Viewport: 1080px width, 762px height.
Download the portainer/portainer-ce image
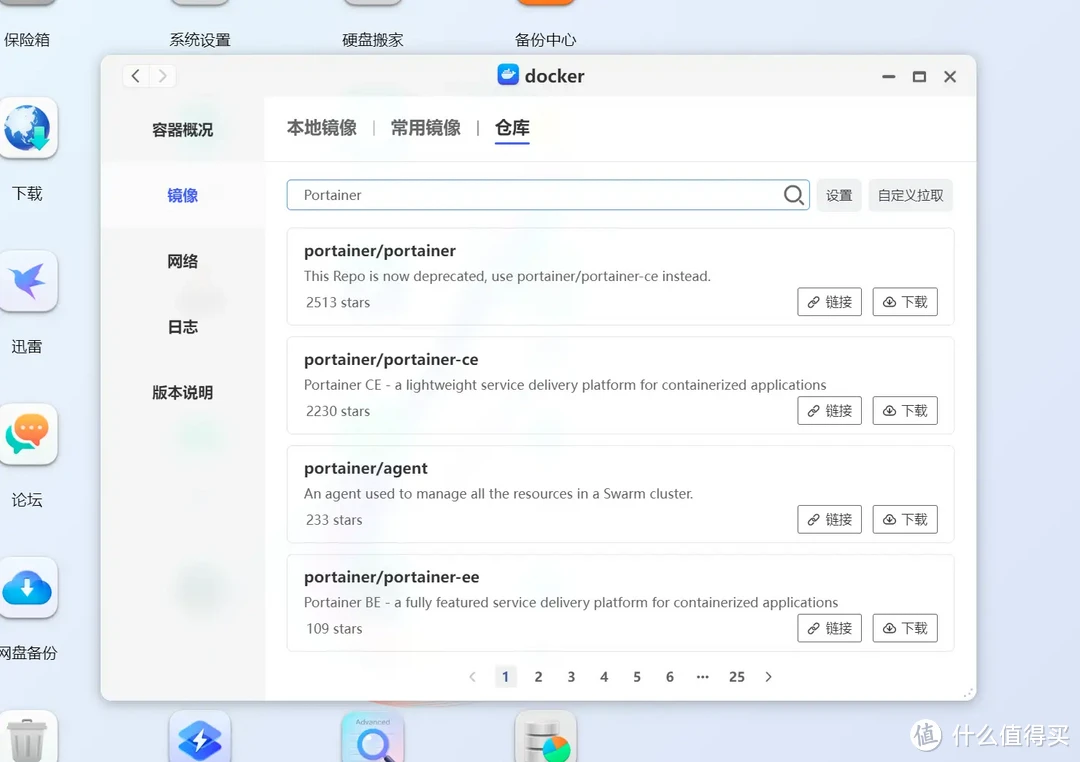pyautogui.click(x=904, y=410)
